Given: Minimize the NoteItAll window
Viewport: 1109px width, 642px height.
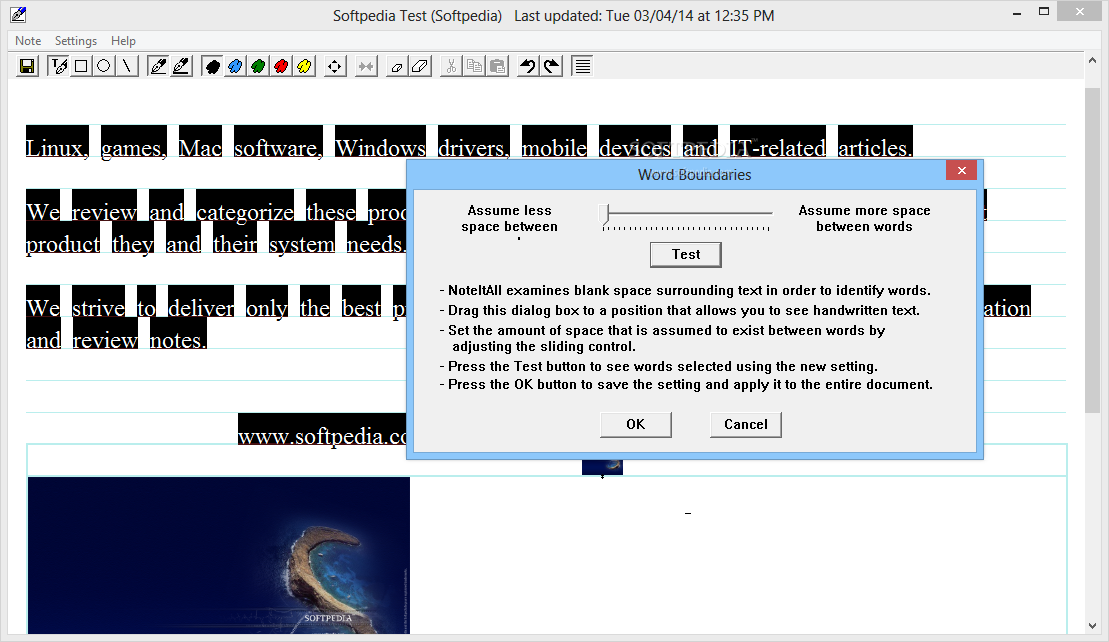Looking at the screenshot, I should 1017,13.
